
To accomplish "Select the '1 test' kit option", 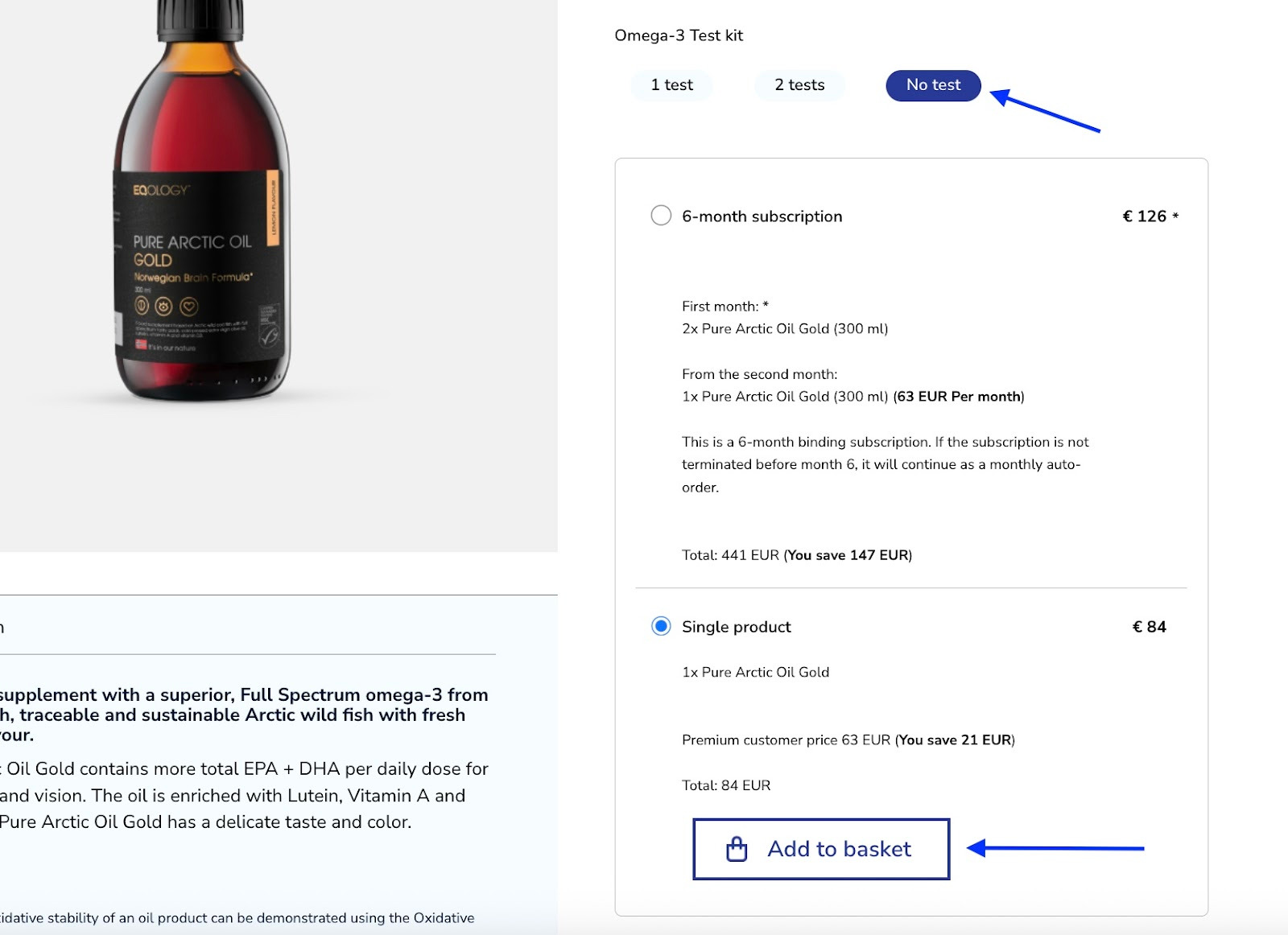I will pyautogui.click(x=671, y=85).
